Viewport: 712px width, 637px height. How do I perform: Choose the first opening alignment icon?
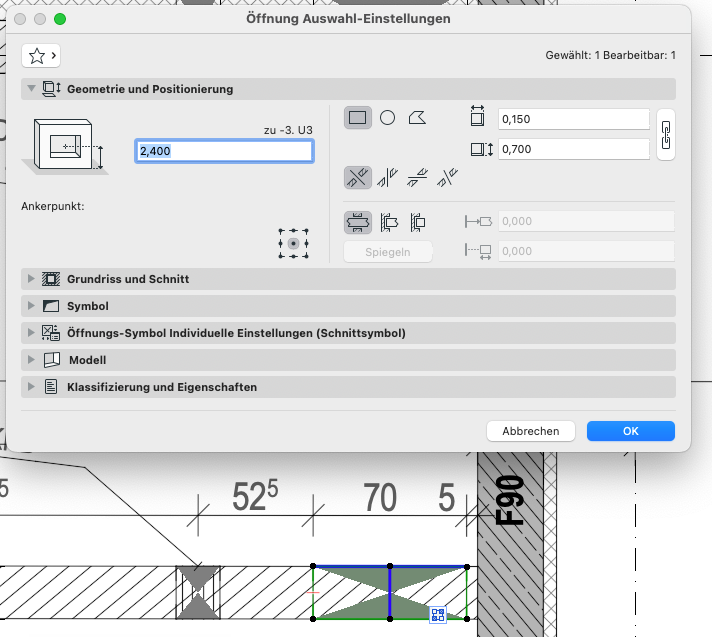(358, 178)
